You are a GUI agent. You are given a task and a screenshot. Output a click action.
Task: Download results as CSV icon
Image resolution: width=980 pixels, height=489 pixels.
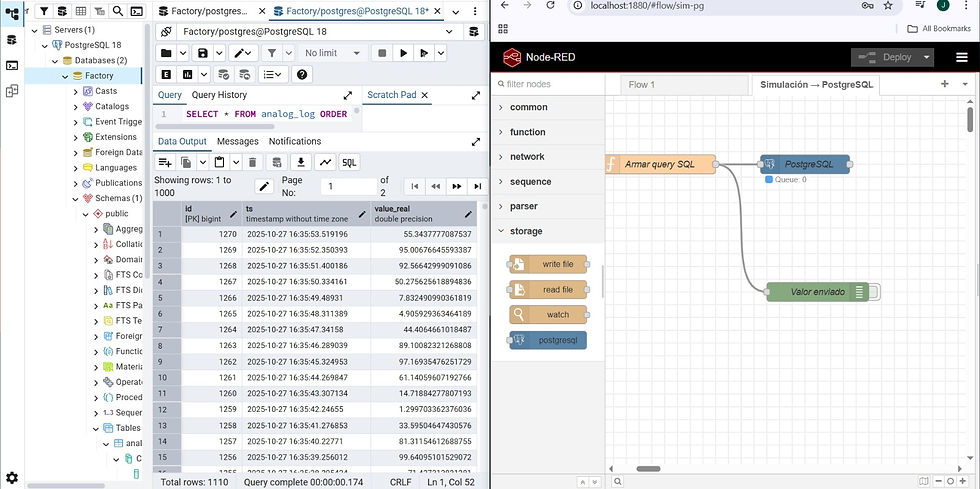[x=301, y=163]
